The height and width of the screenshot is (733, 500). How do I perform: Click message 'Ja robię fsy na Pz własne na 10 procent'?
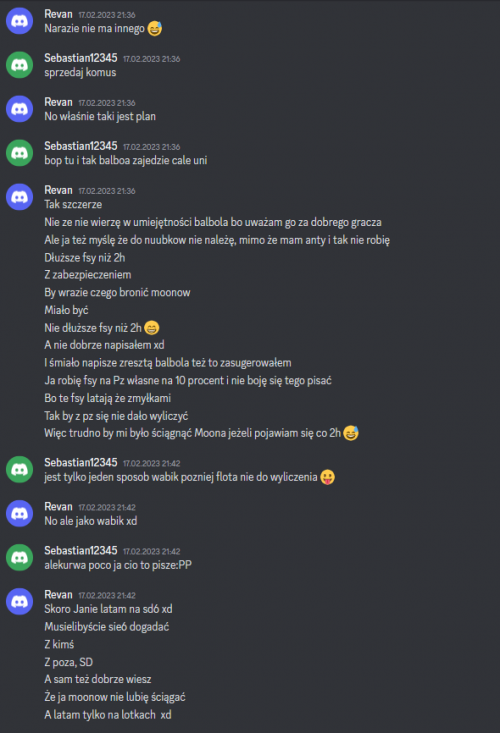[188, 381]
